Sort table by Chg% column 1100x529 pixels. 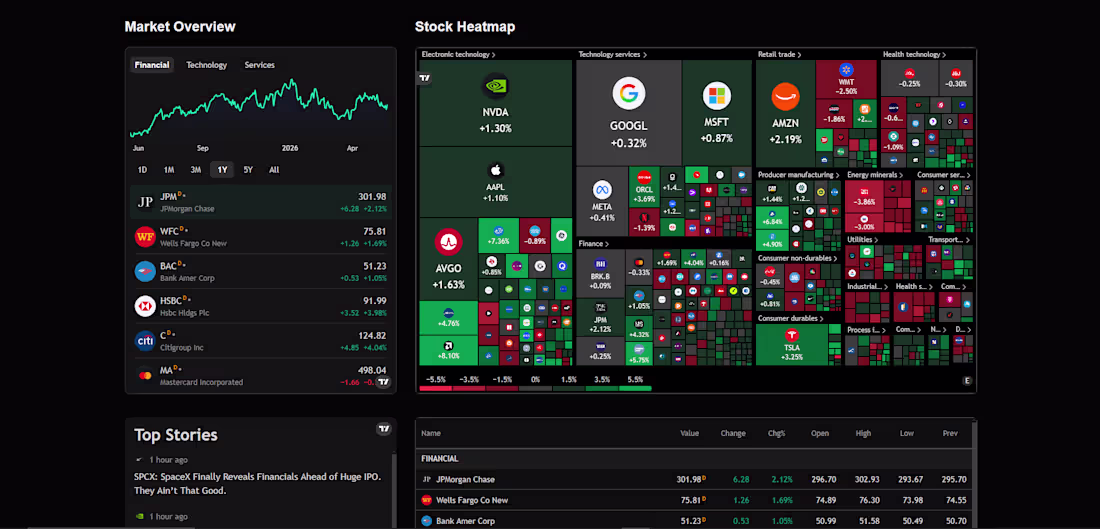point(776,434)
